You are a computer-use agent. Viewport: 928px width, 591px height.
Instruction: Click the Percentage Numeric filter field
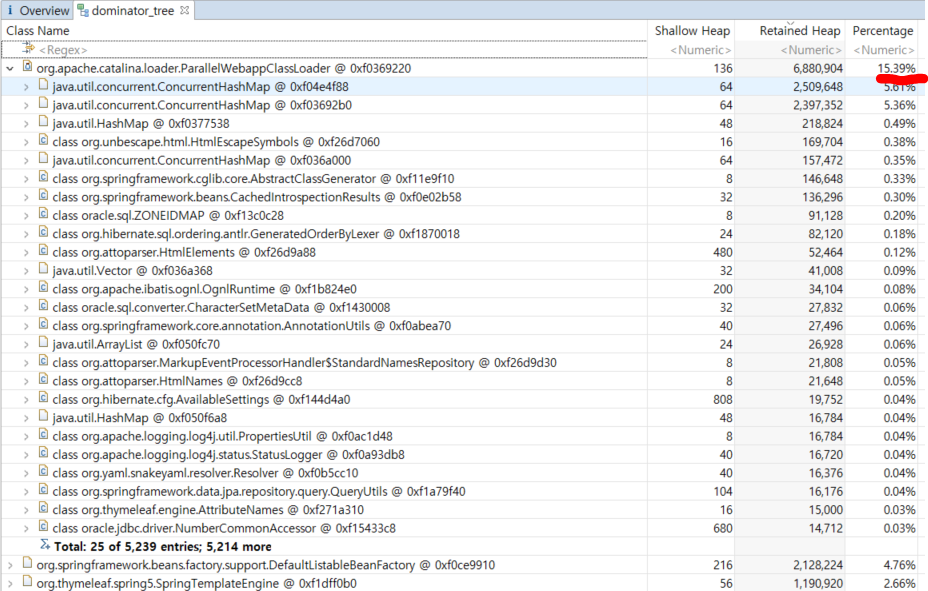884,50
